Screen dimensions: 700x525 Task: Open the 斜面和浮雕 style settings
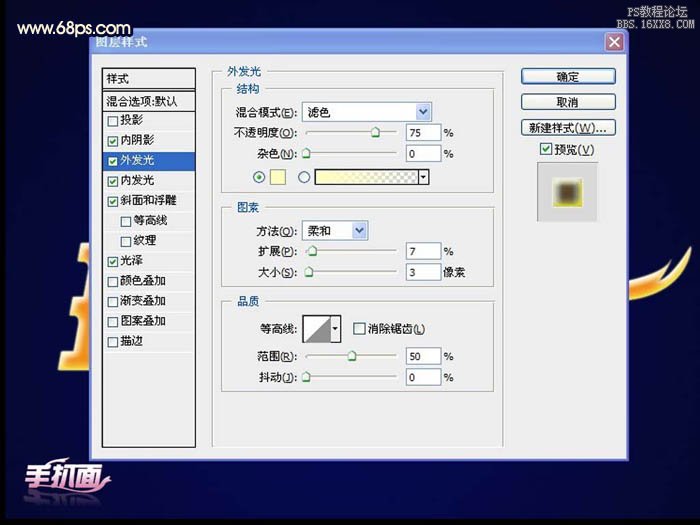[x=148, y=200]
